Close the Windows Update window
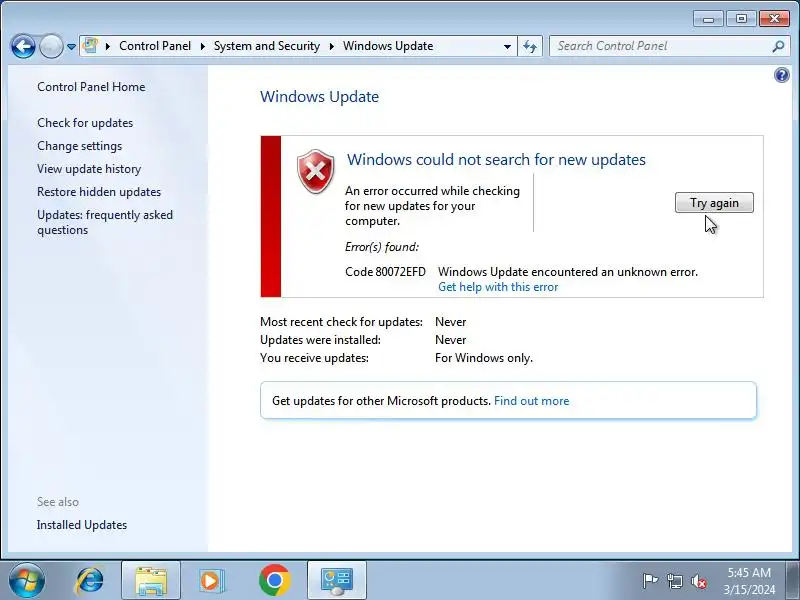The height and width of the screenshot is (600, 800). 774,19
